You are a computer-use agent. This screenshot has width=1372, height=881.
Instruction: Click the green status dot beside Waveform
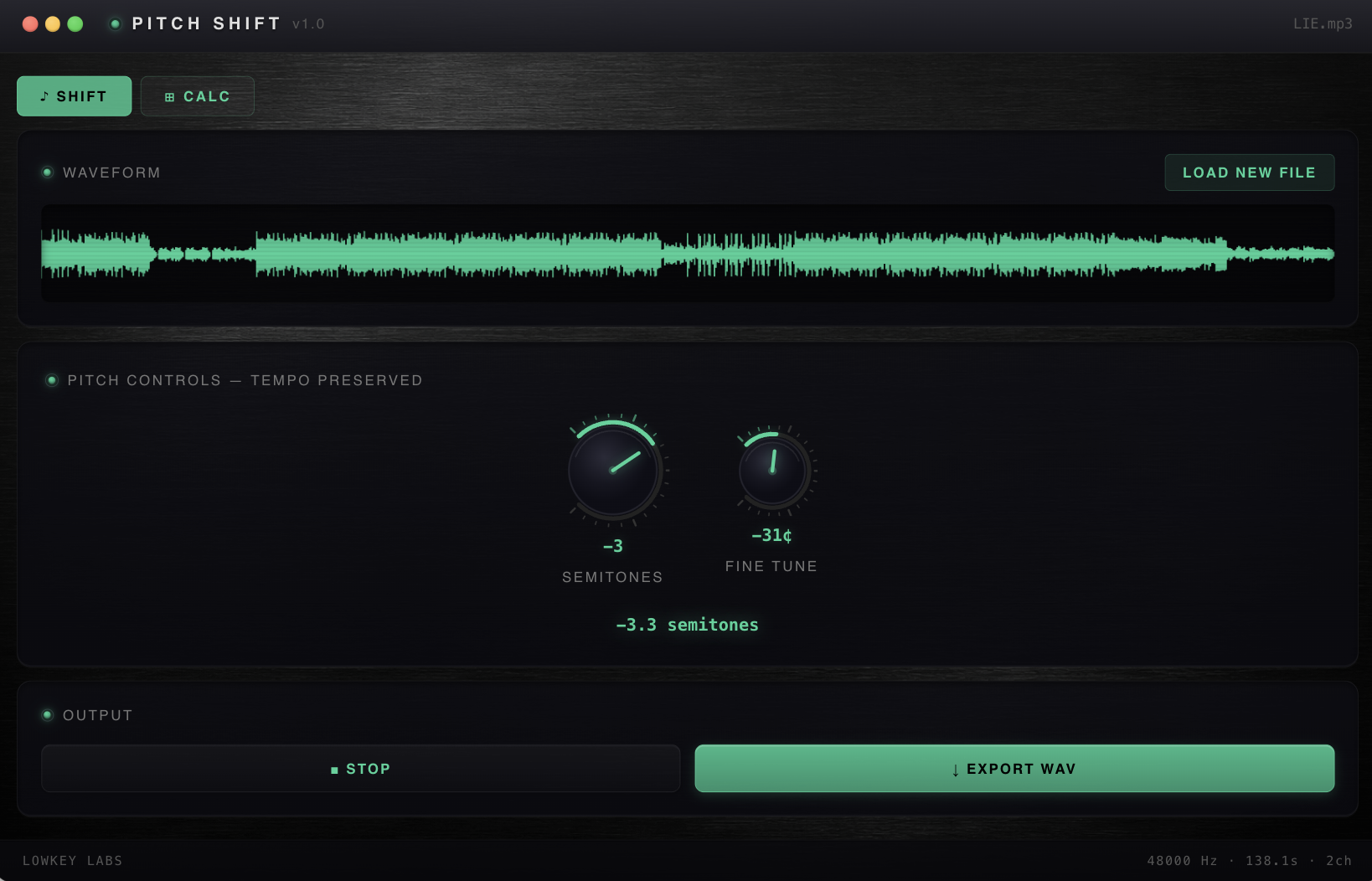(x=48, y=173)
